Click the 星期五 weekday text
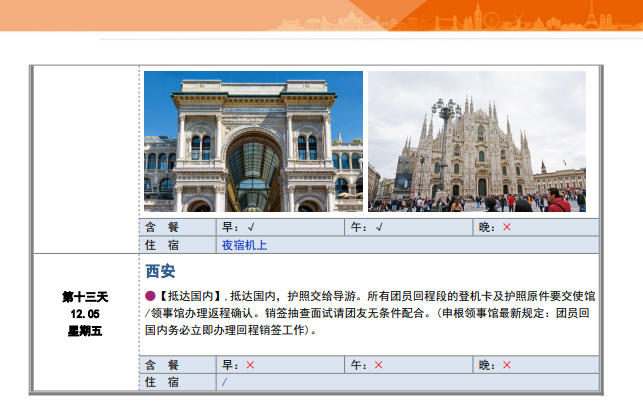Screen dimensions: 643x409 coord(85,331)
